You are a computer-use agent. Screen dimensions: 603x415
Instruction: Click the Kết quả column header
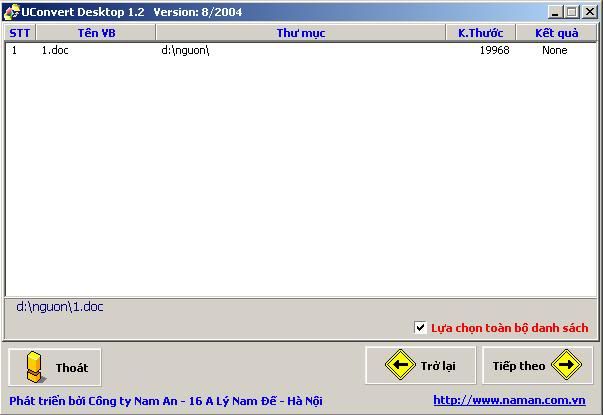(x=556, y=33)
